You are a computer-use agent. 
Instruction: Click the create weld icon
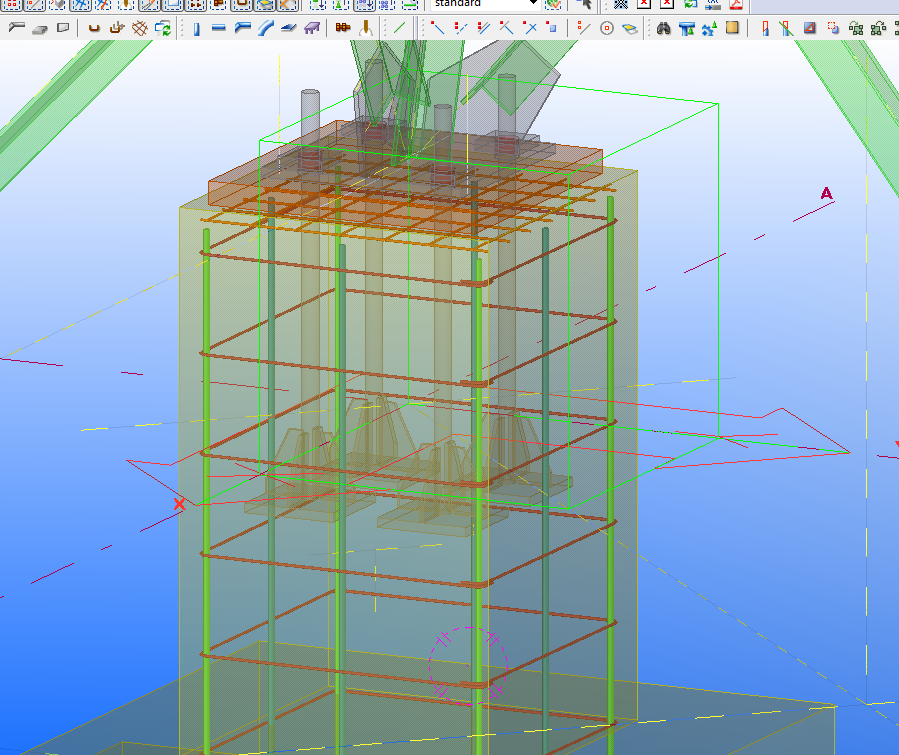(x=366, y=28)
